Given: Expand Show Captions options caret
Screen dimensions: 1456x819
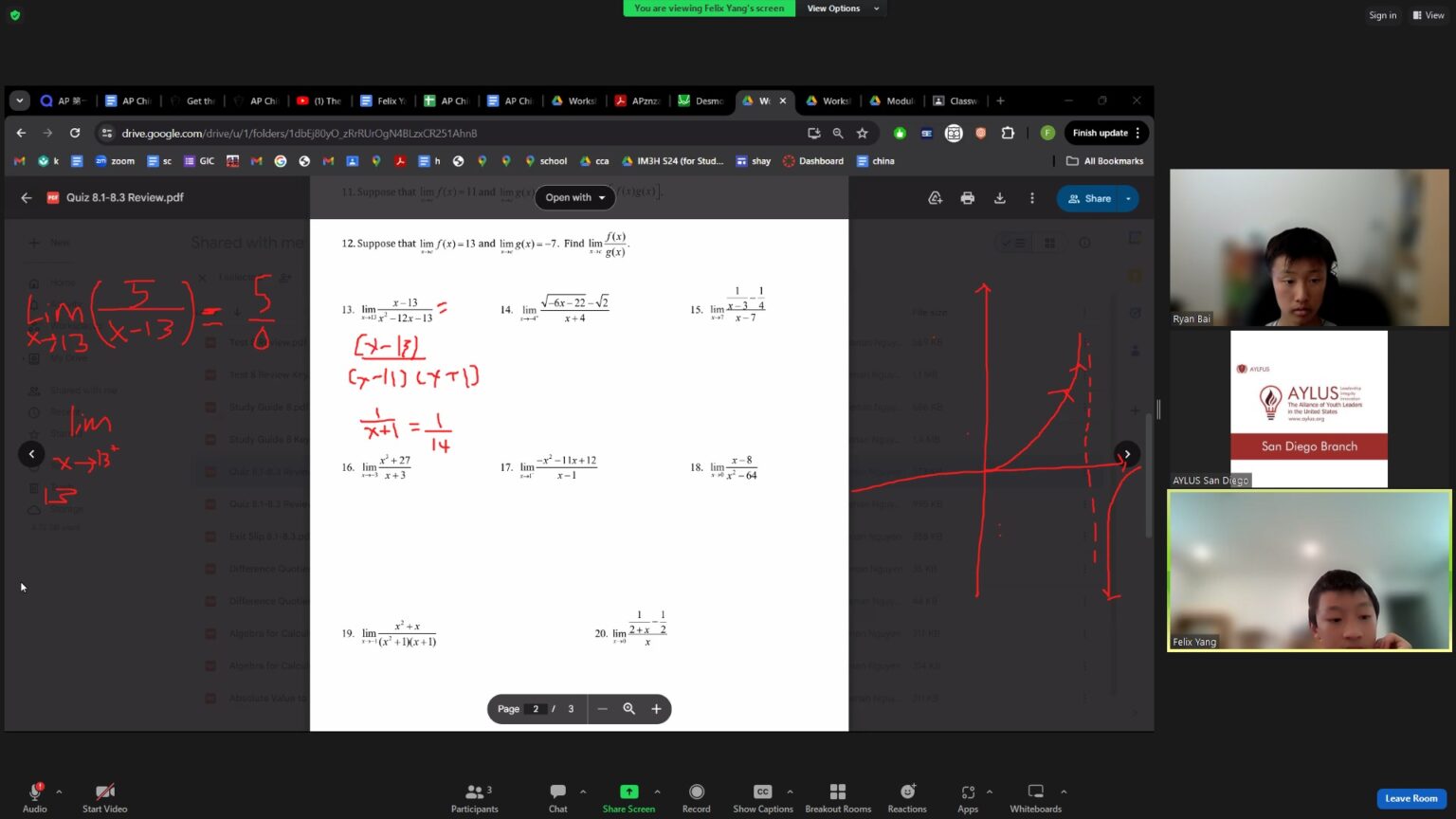Looking at the screenshot, I should coord(790,792).
